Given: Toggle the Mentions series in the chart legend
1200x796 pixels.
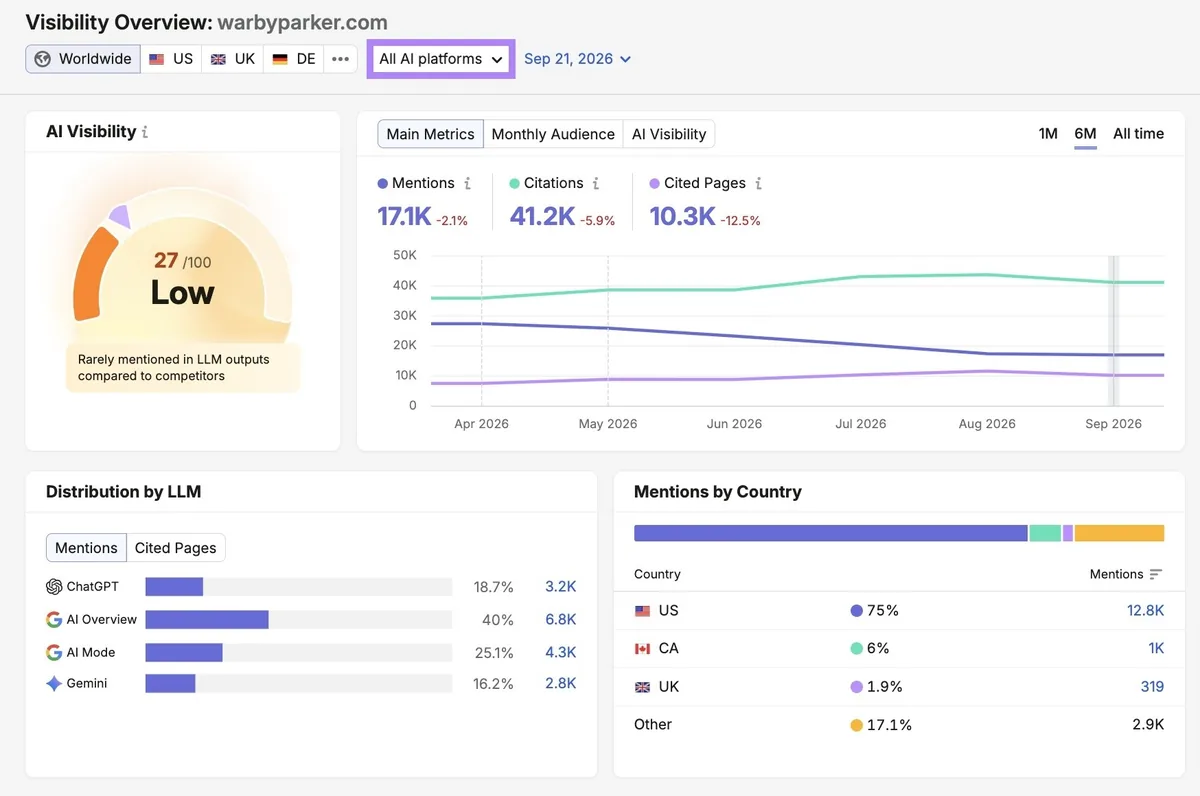Looking at the screenshot, I should coord(416,183).
